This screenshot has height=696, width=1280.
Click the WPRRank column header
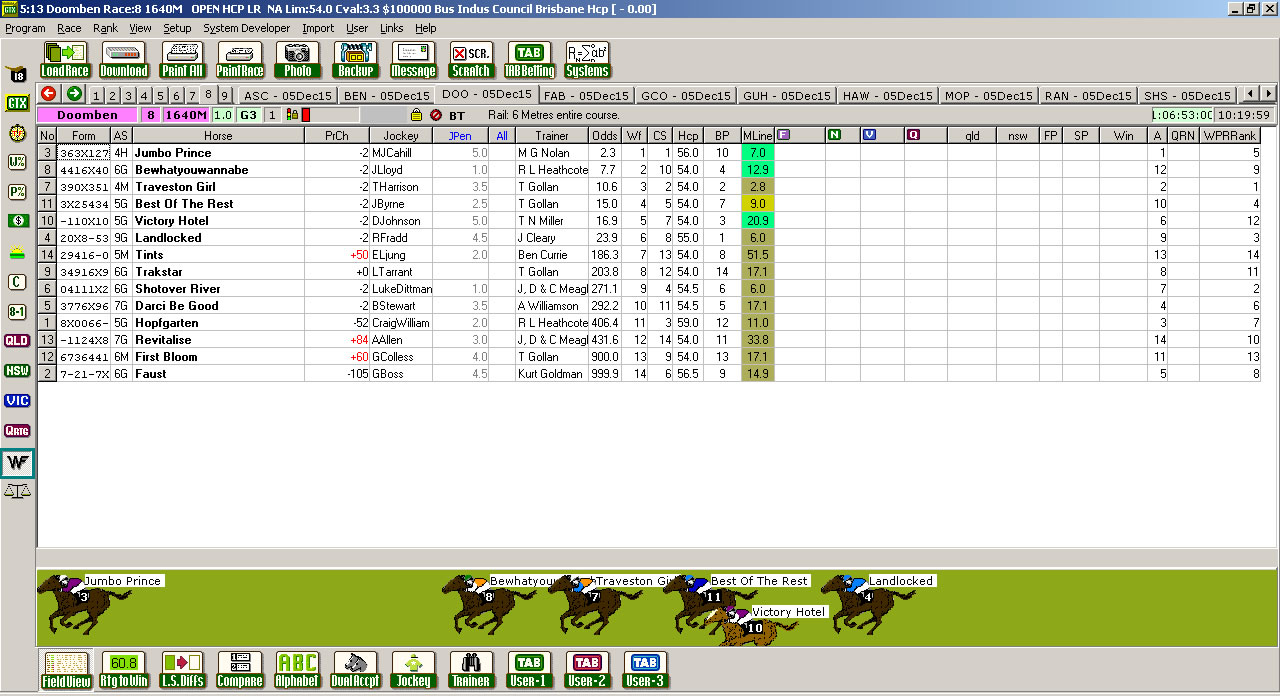[x=1229, y=136]
